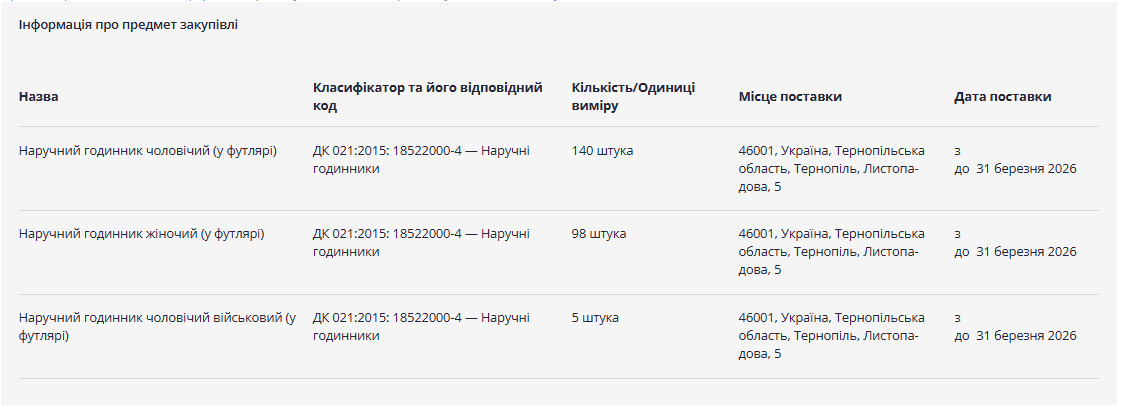The width and height of the screenshot is (1126, 405).
Task: Click the delivery date for the 140 штука row
Action: (1015, 169)
